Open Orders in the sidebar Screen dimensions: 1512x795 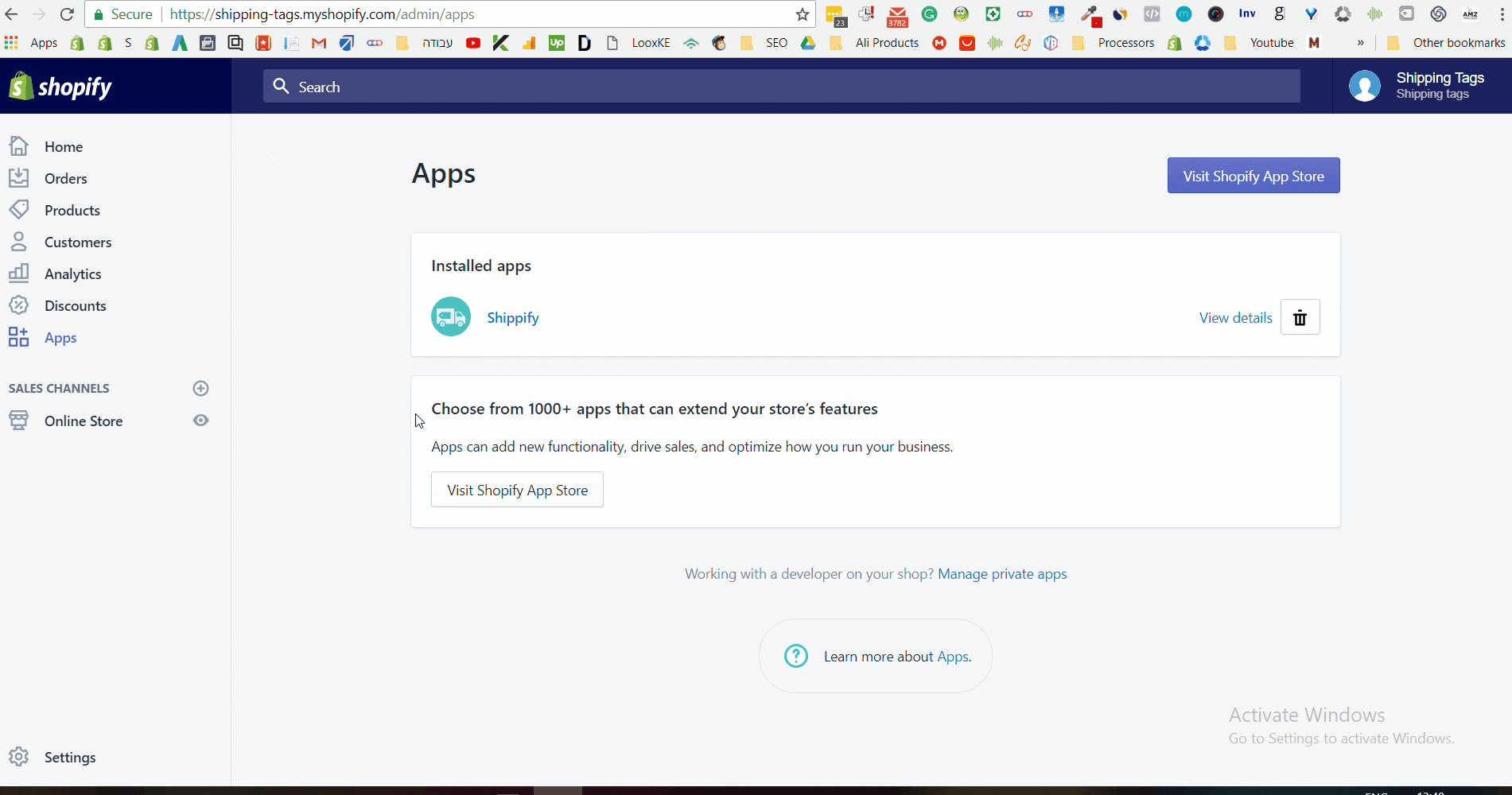coord(66,179)
